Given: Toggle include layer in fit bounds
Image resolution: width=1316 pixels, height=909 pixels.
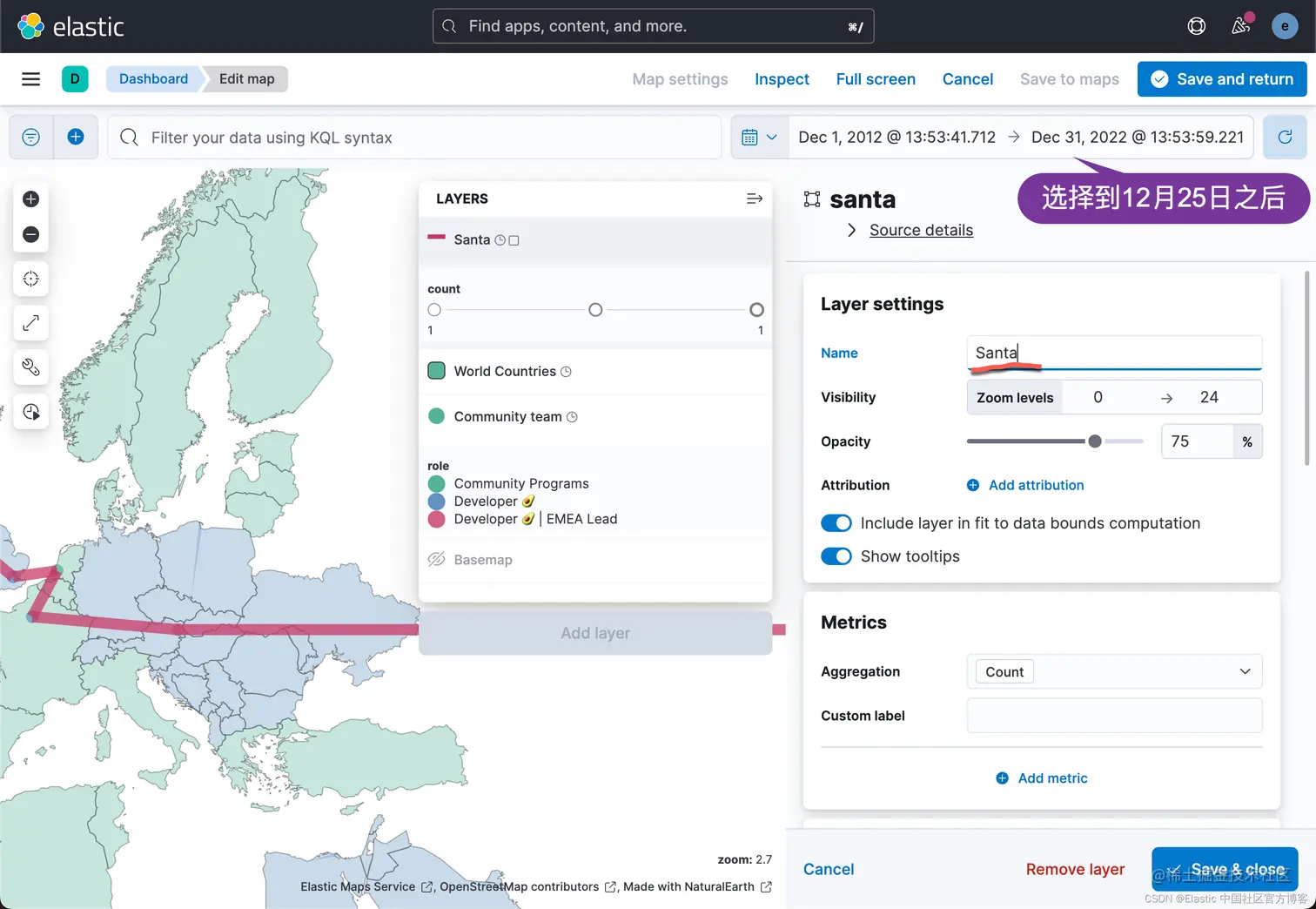Looking at the screenshot, I should pyautogui.click(x=836, y=523).
